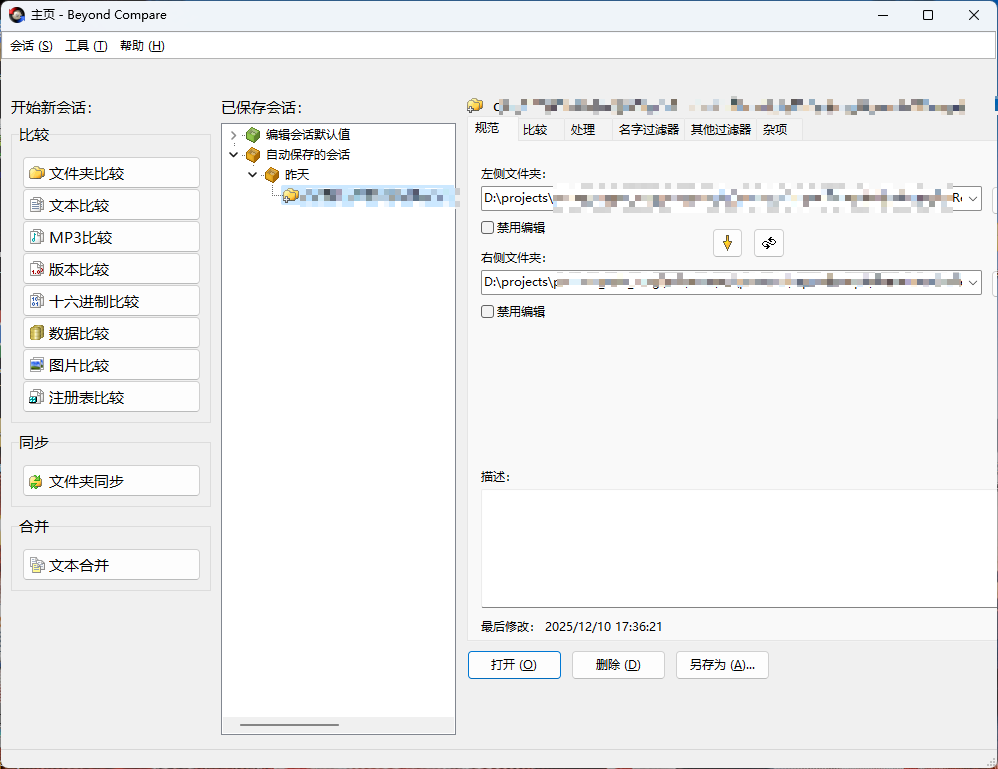Click the saved sessions horizontal scrollbar
998x769 pixels.
click(289, 724)
